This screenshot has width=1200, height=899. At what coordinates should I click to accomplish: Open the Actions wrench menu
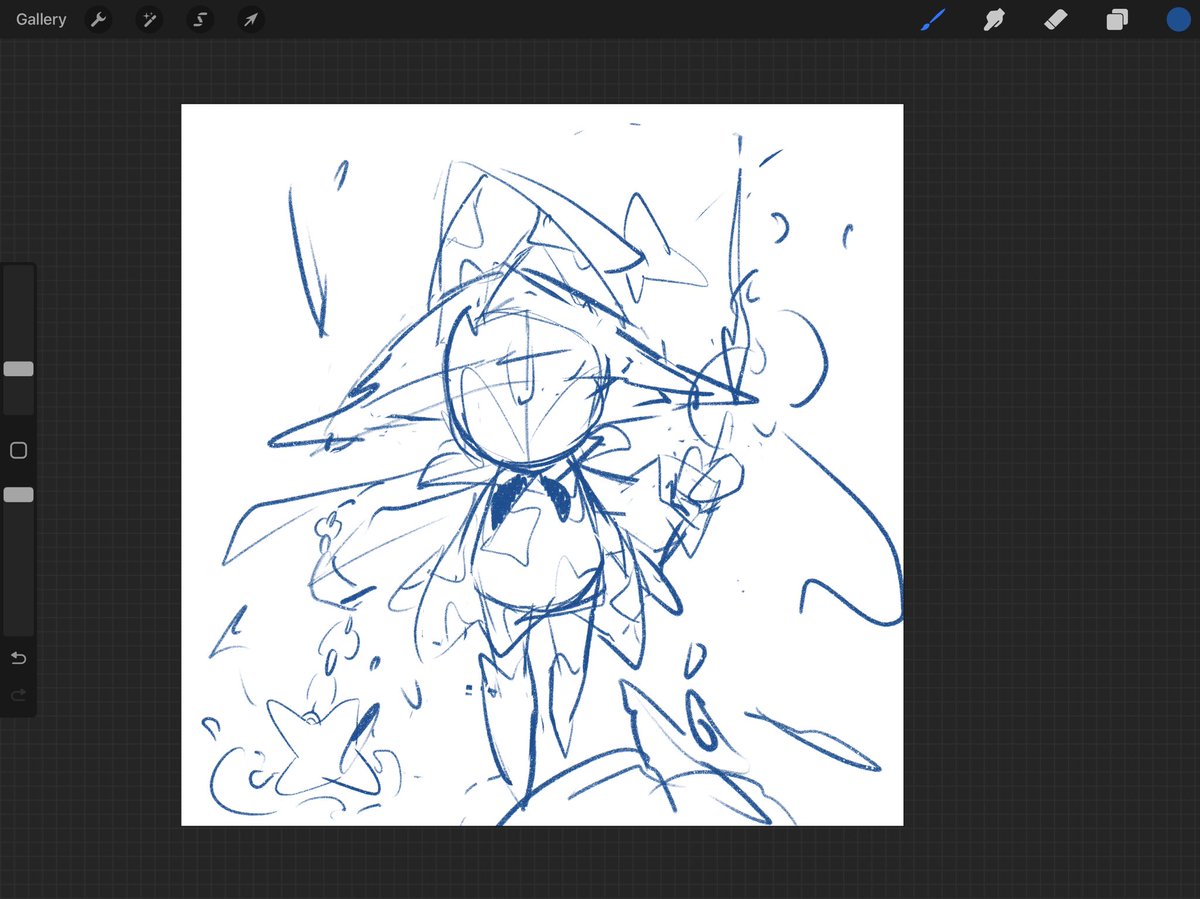coord(98,19)
